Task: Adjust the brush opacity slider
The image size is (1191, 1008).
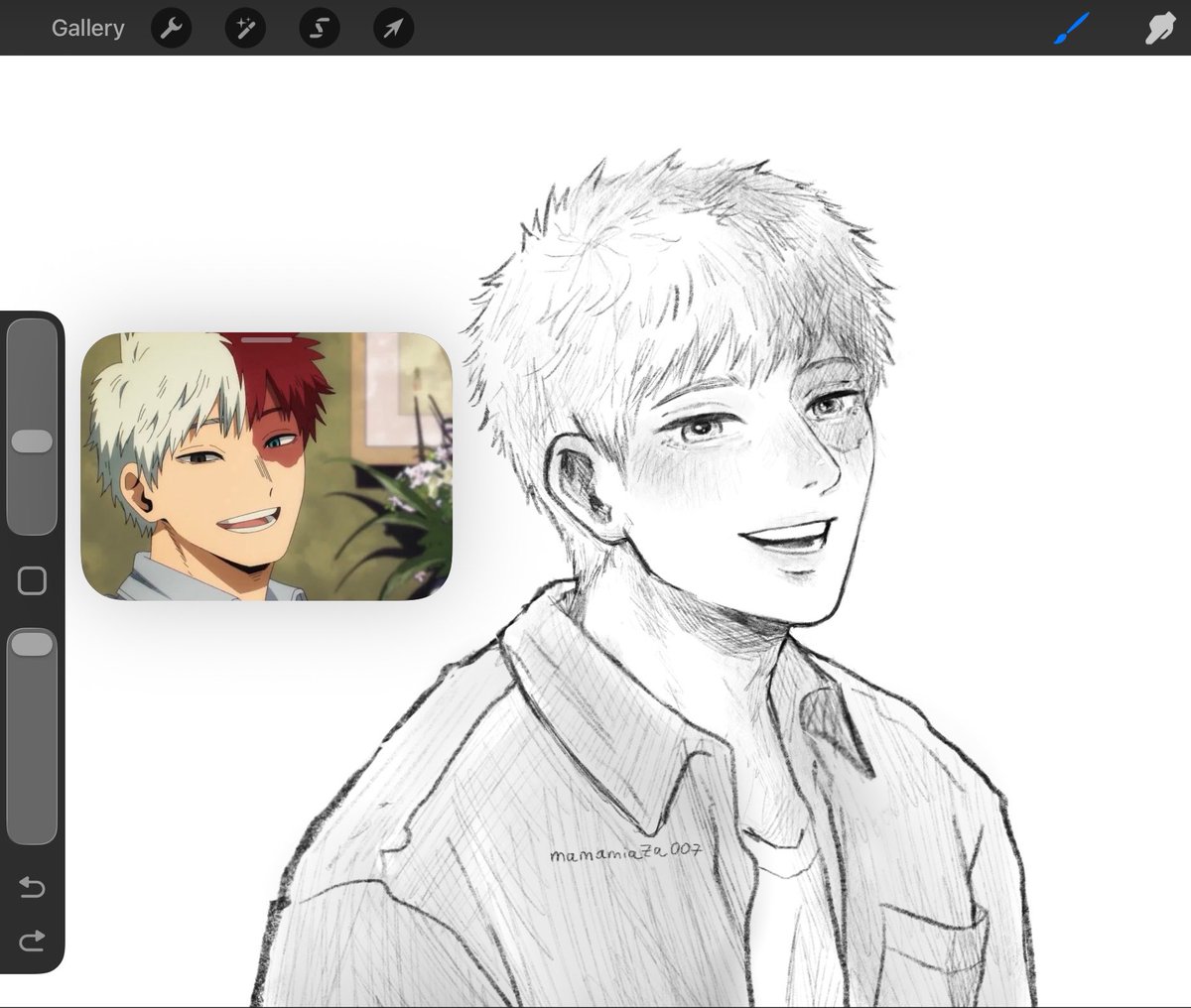Action: (32, 735)
